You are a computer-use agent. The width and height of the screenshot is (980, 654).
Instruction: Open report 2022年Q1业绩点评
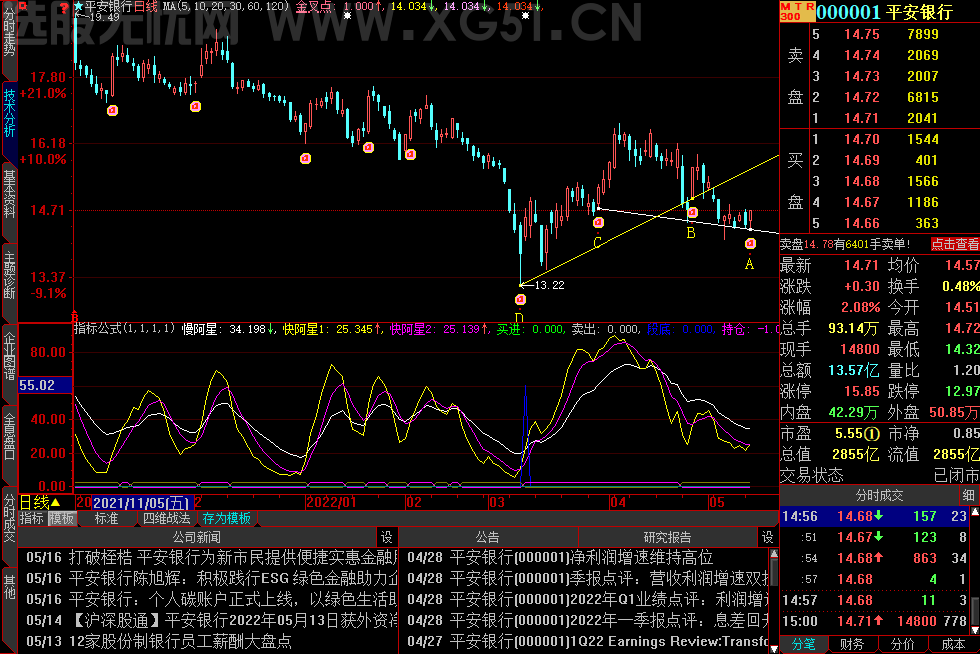(x=588, y=600)
